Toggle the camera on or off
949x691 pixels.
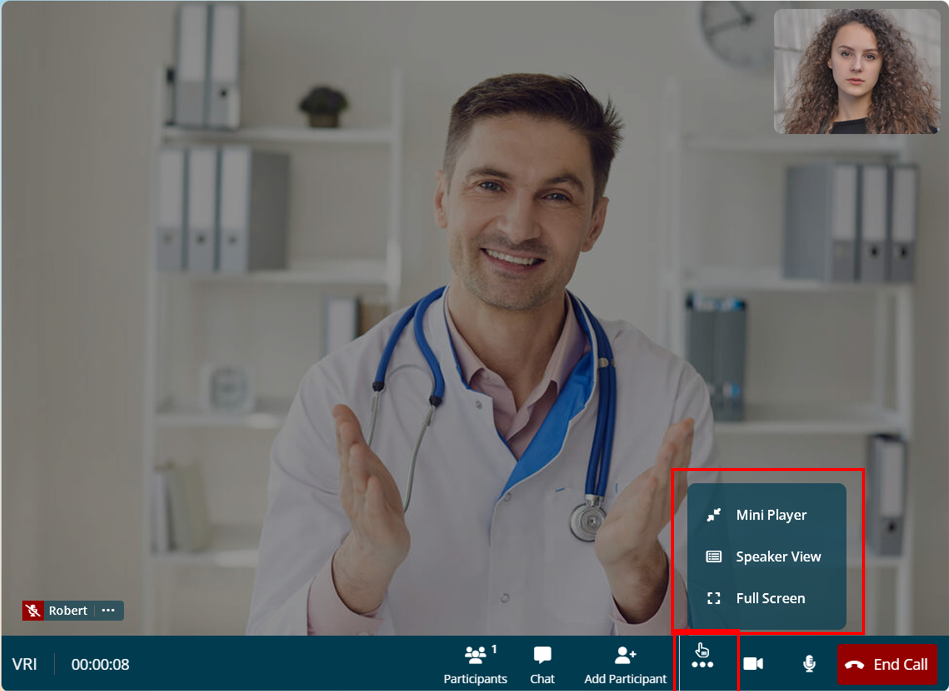tap(753, 663)
